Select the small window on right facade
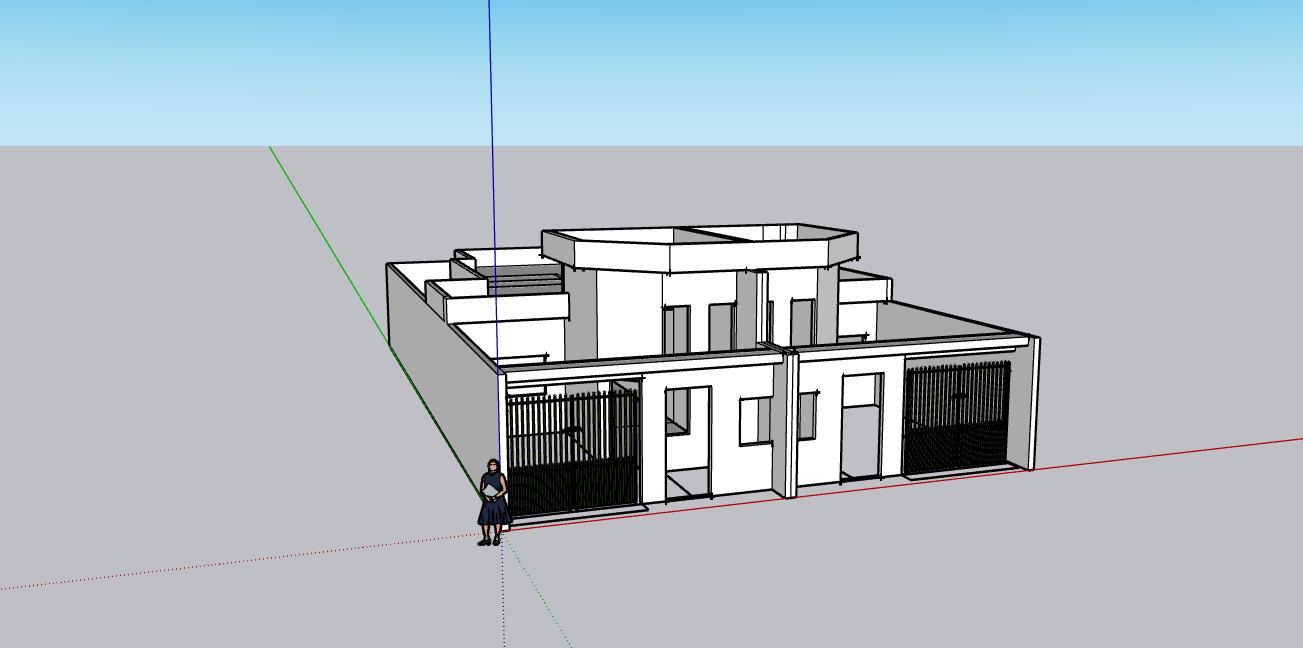 (x=806, y=417)
